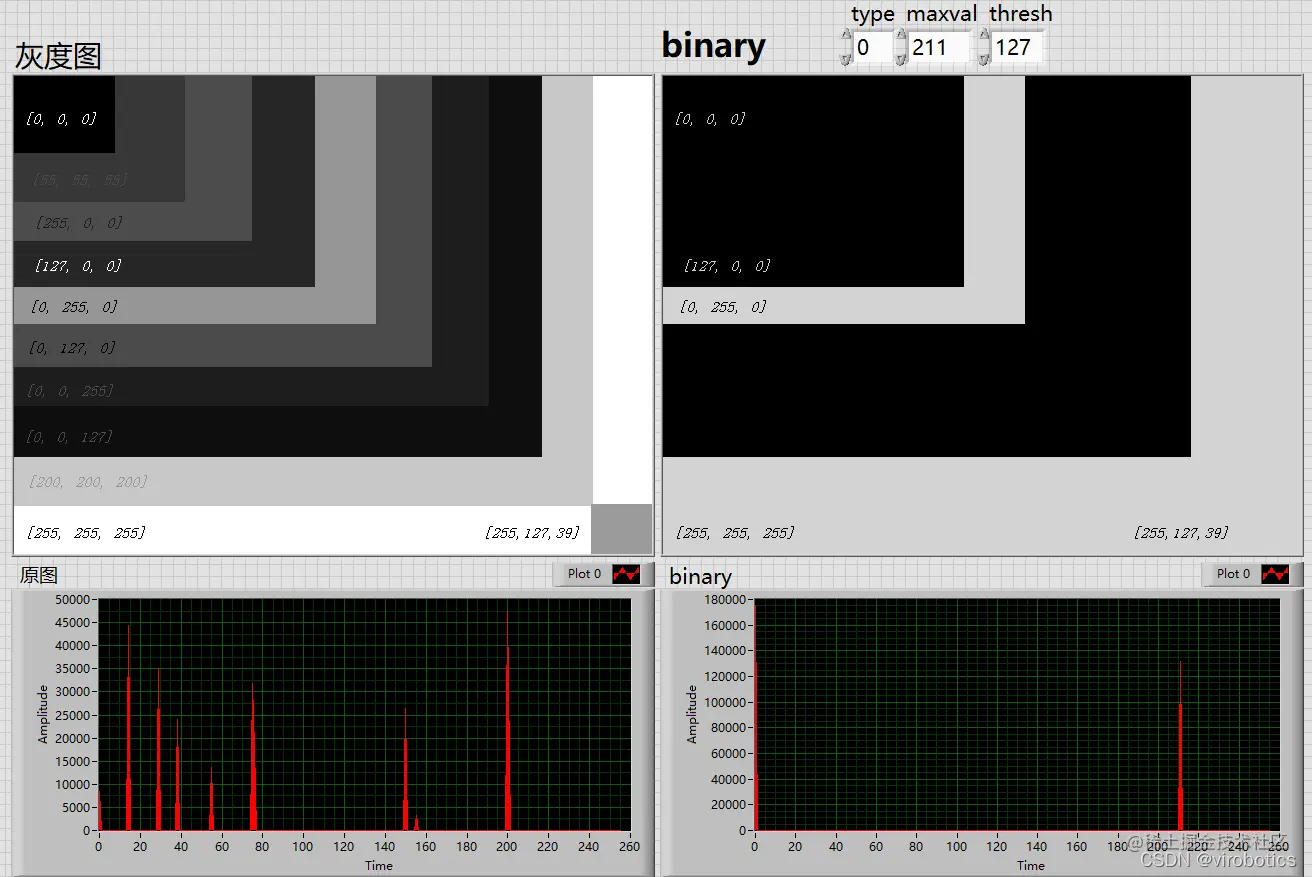Click the red plot sample icon in binary graph legend

[x=1275, y=574]
